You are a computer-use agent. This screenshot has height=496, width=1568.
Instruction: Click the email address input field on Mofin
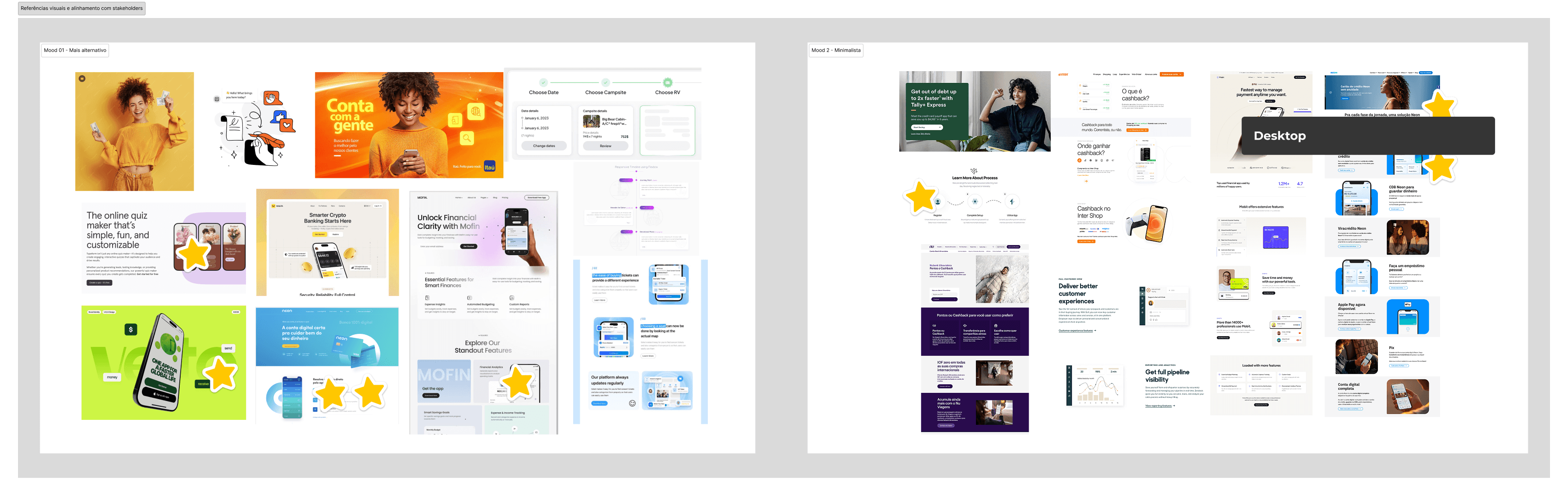432,246
